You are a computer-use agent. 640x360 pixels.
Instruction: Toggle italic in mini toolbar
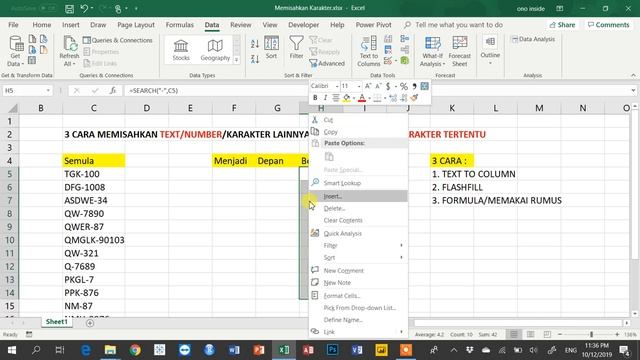tap(325, 98)
